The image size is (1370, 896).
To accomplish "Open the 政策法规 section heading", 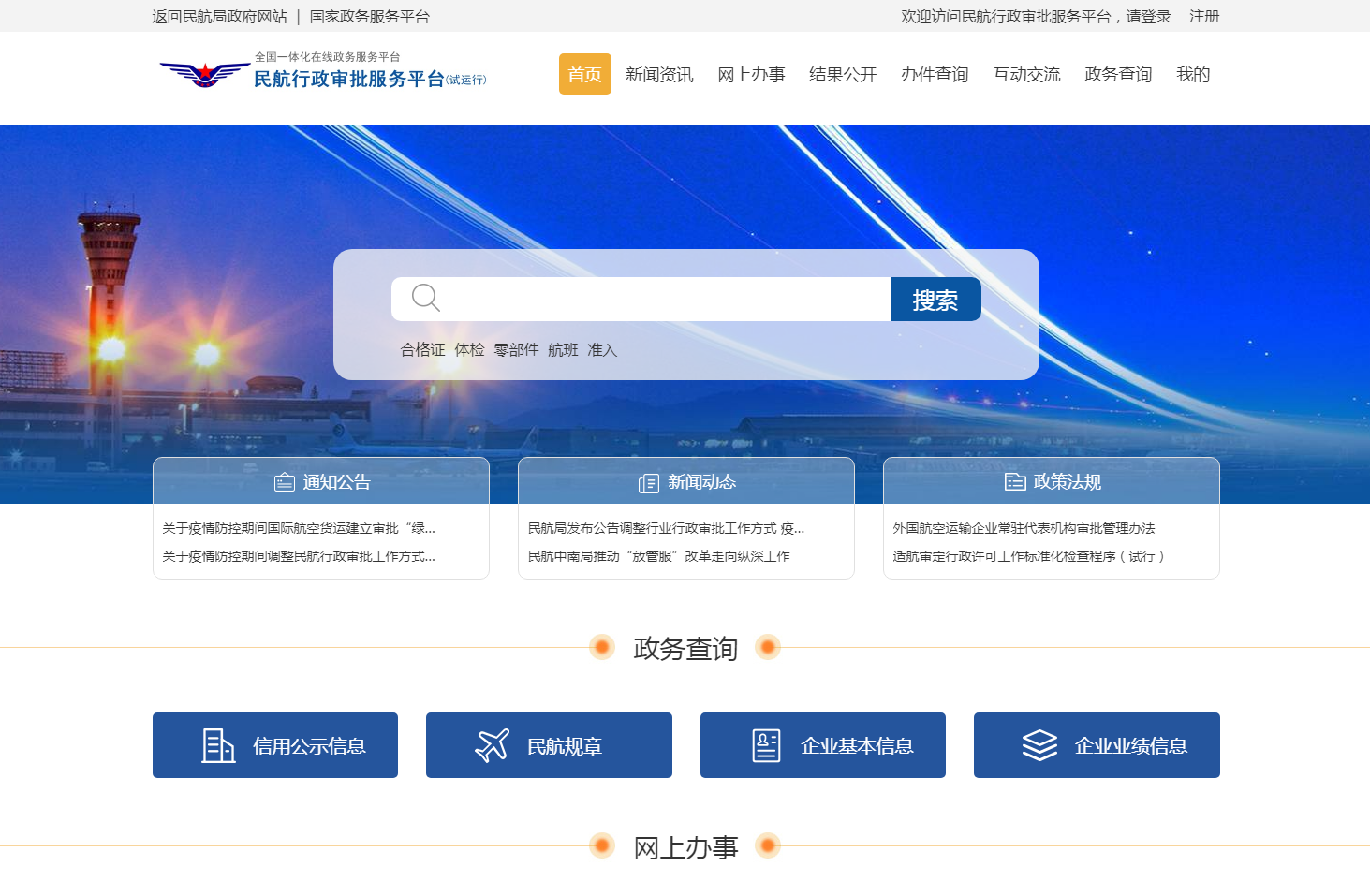I will (1068, 482).
